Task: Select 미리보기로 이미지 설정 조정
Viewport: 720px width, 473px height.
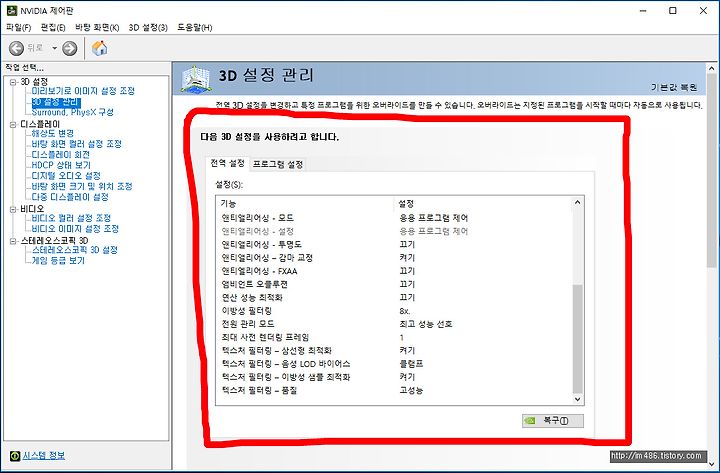Action: click(83, 91)
